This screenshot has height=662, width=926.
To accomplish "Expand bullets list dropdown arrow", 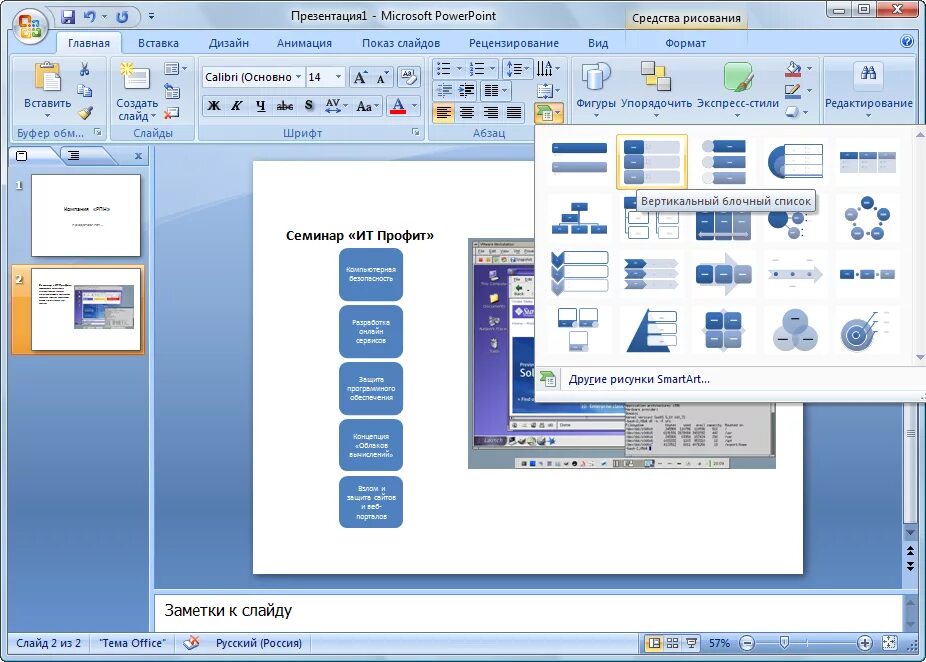I will [x=459, y=69].
